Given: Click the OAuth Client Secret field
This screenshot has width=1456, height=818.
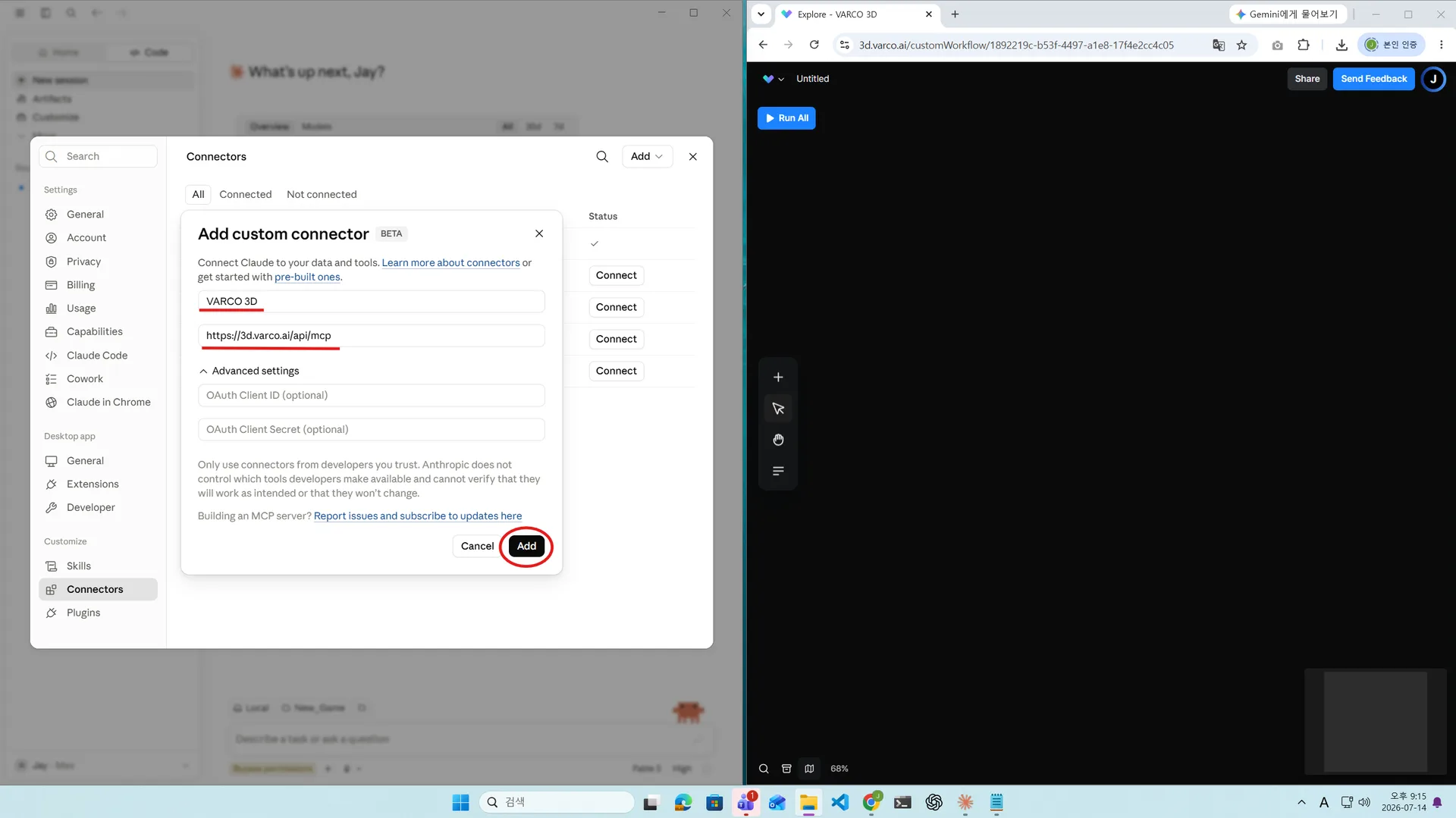Looking at the screenshot, I should tap(372, 430).
